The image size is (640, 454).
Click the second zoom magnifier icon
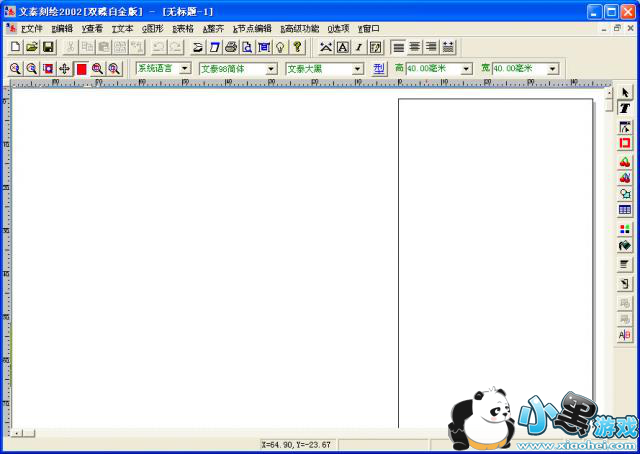pyautogui.click(x=32, y=69)
